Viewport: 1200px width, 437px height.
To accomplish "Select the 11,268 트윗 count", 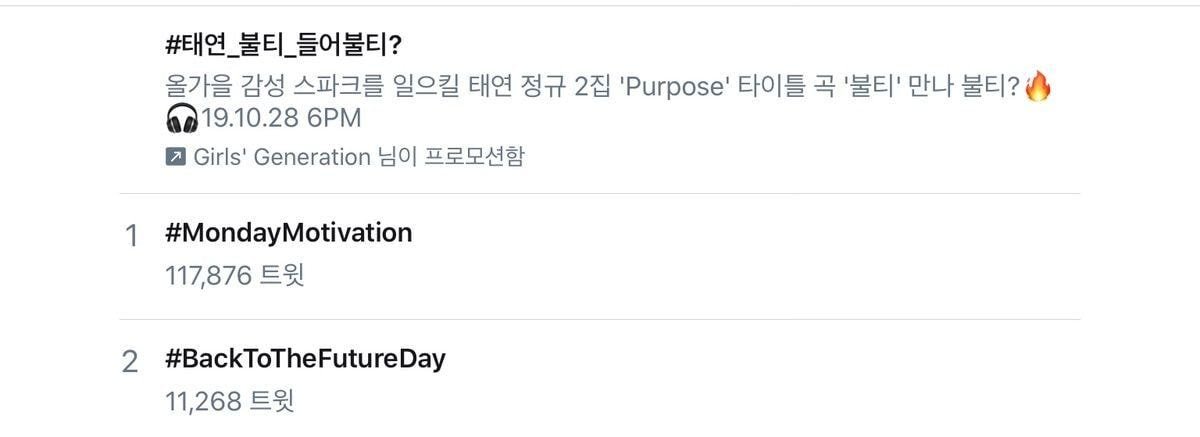I will (x=230, y=401).
